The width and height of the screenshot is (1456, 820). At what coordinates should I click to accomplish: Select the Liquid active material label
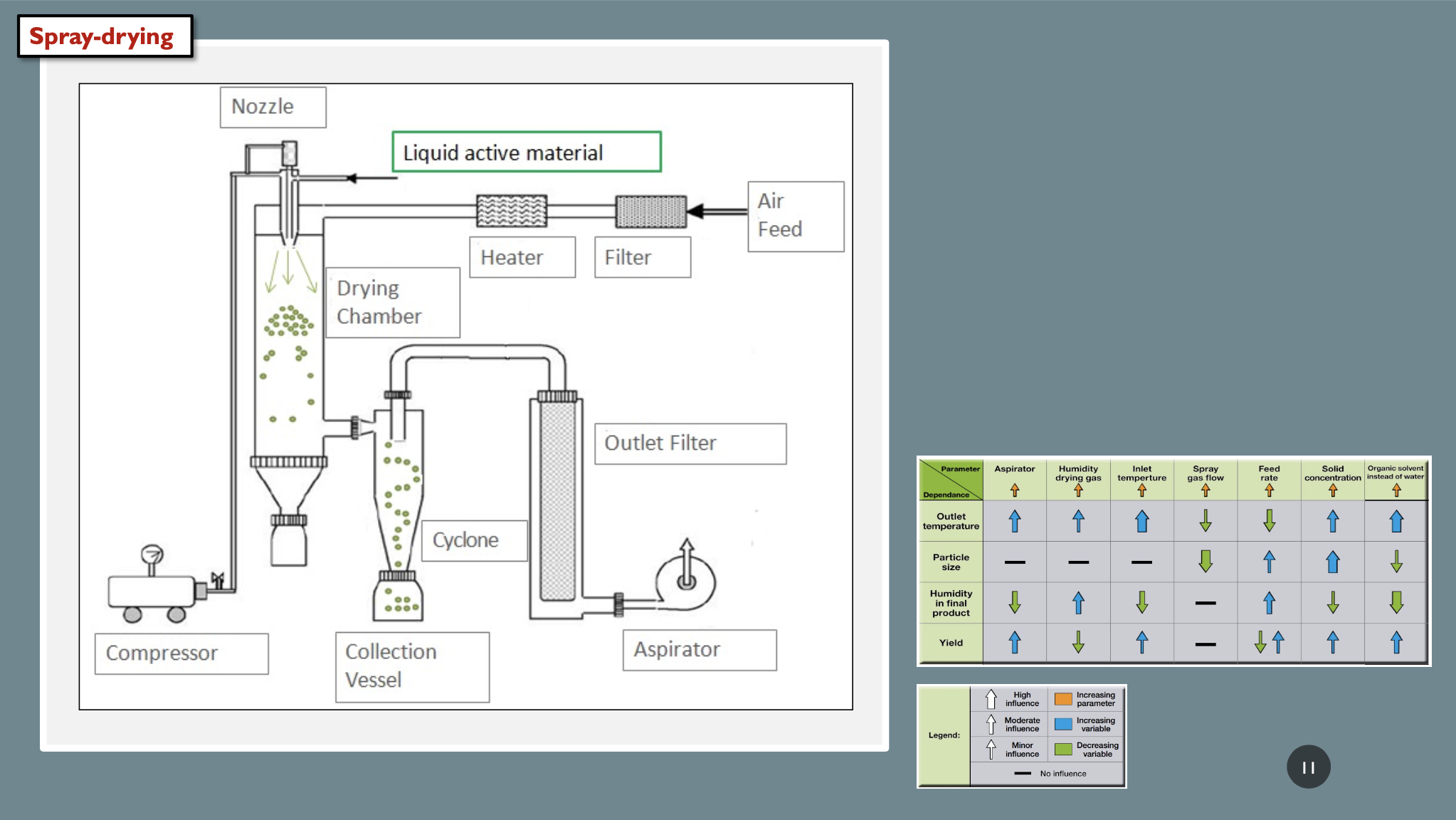point(527,152)
